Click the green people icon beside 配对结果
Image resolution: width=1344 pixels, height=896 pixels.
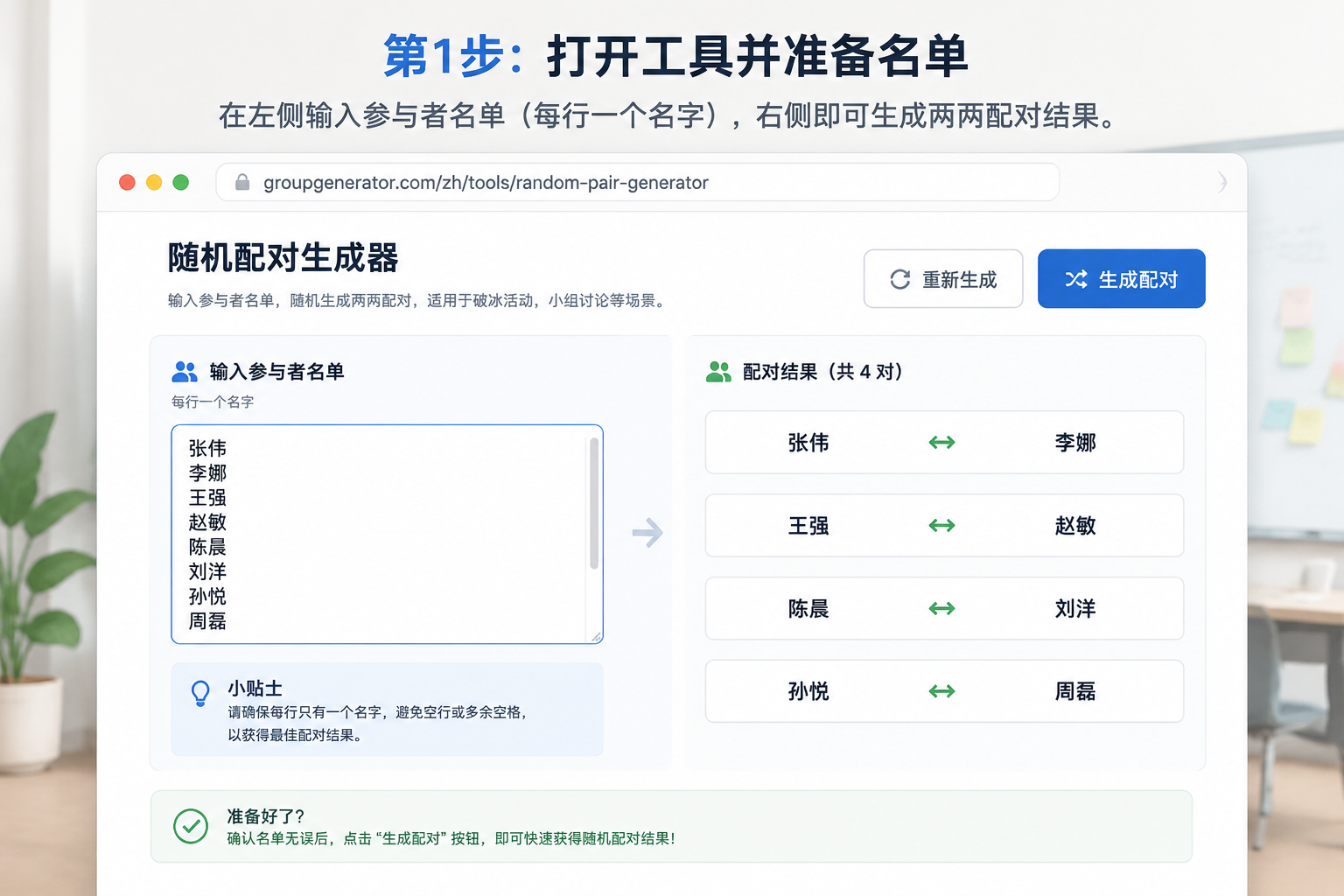718,372
